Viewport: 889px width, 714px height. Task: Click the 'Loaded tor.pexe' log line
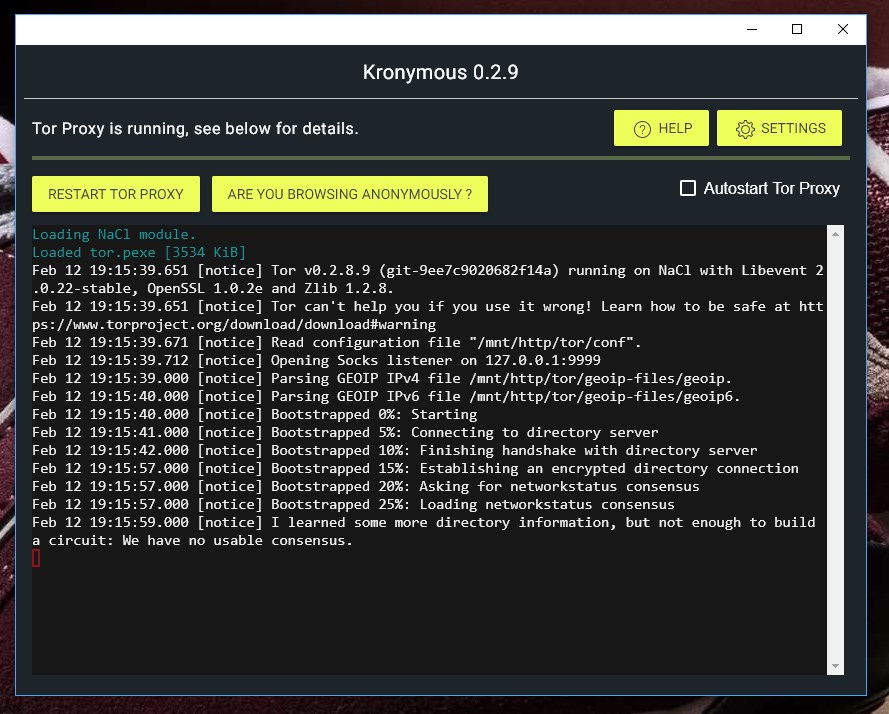tap(139, 252)
